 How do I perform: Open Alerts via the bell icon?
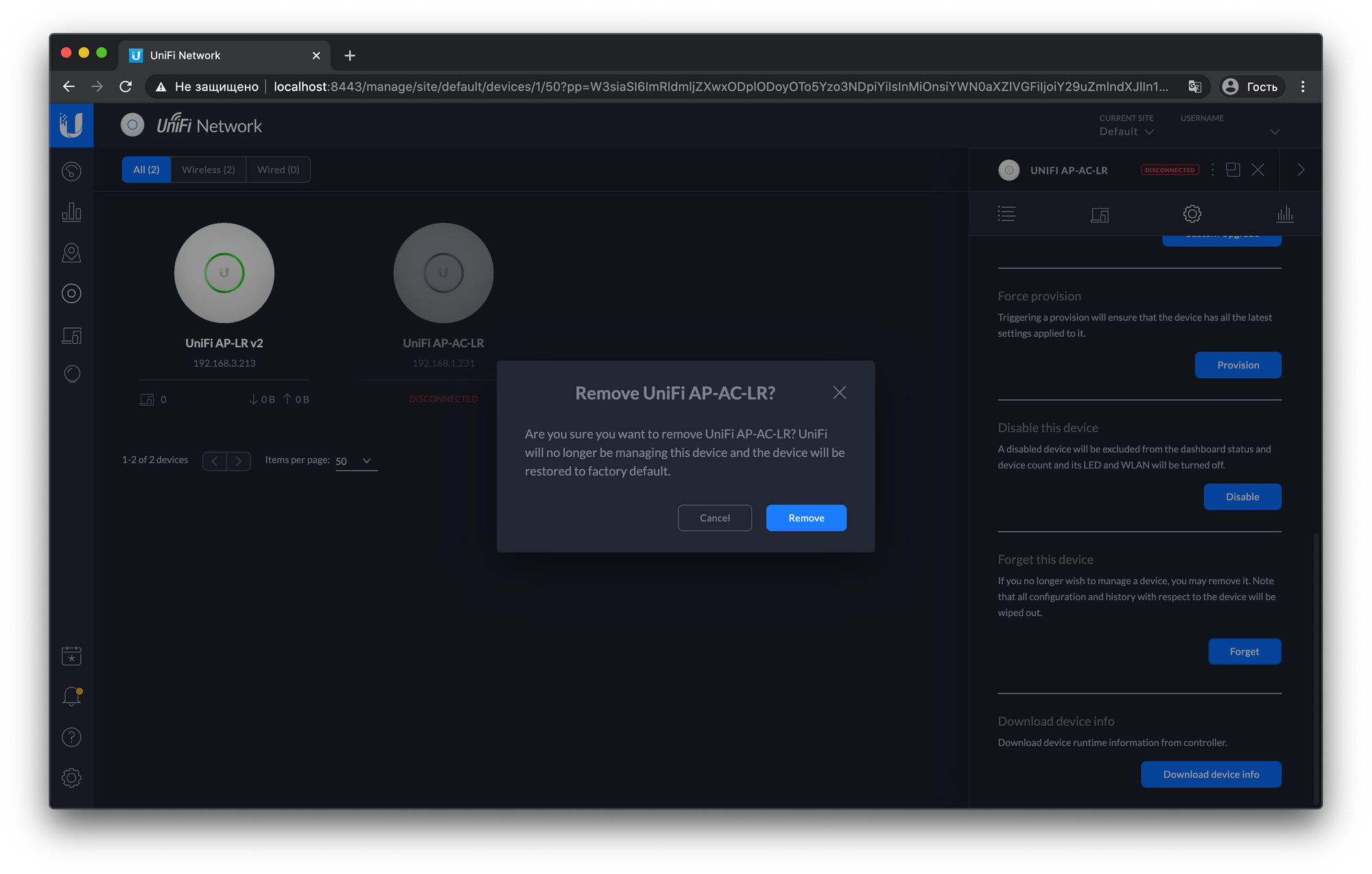coord(71,696)
